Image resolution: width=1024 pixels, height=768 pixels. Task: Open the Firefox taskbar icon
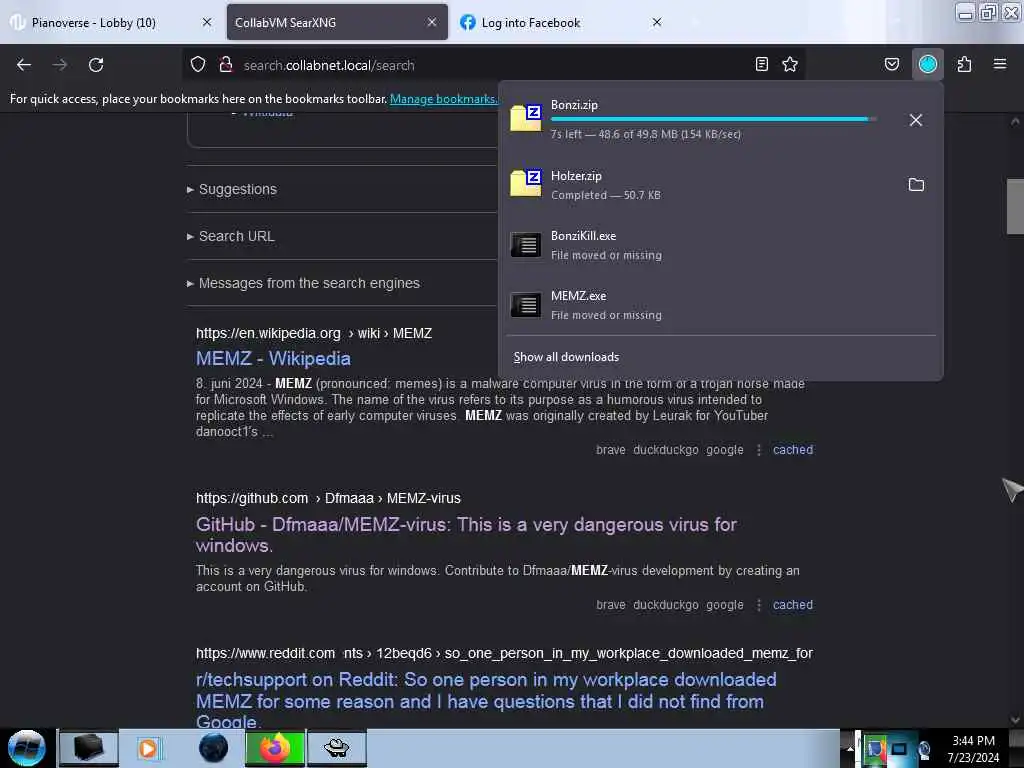pos(275,748)
